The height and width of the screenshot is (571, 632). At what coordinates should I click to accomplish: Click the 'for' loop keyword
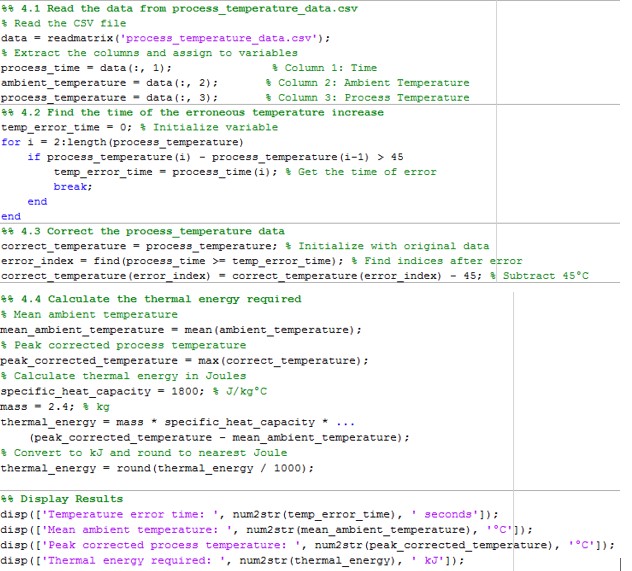coord(11,142)
